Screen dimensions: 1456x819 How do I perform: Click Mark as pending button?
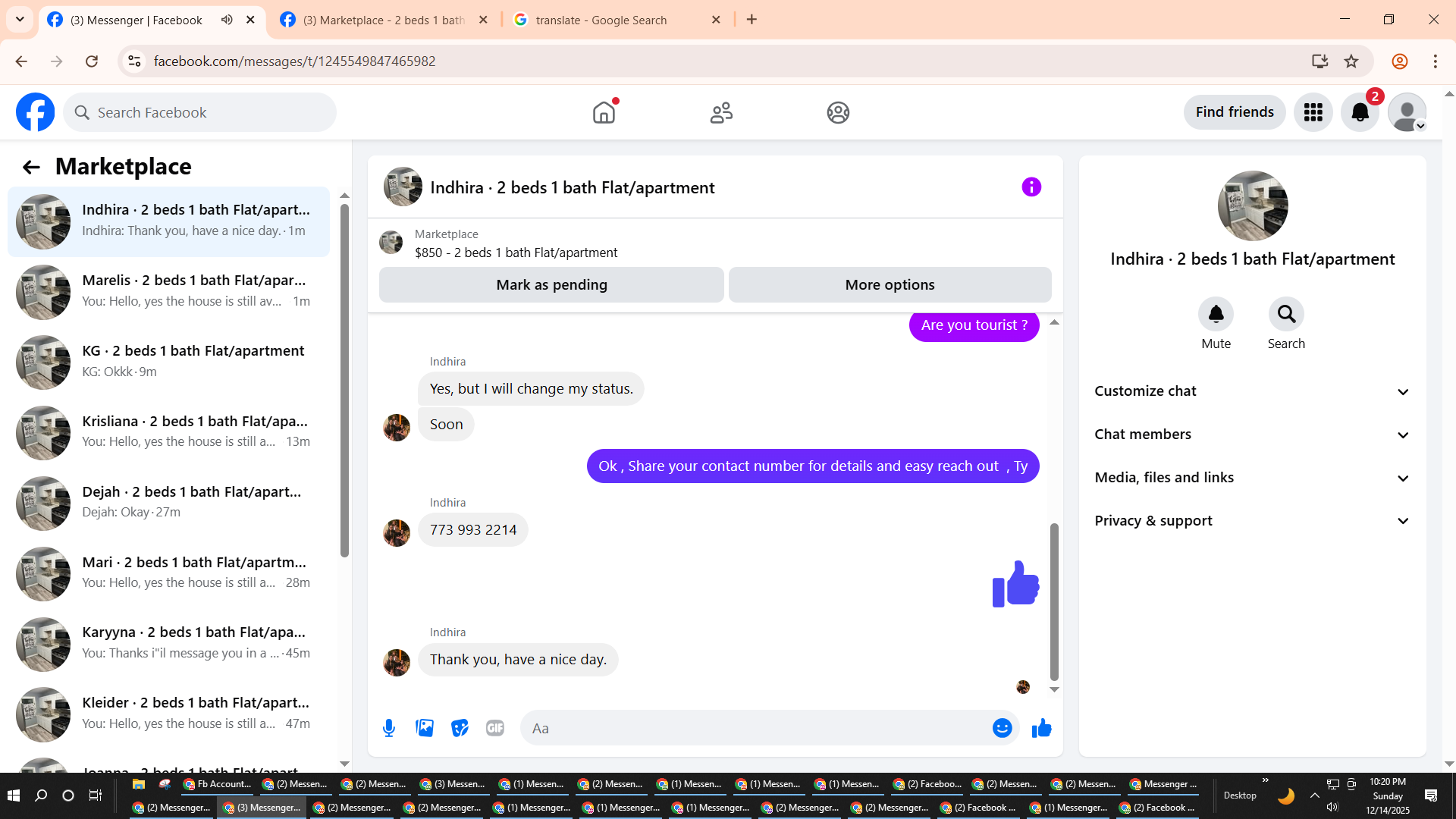coord(551,285)
